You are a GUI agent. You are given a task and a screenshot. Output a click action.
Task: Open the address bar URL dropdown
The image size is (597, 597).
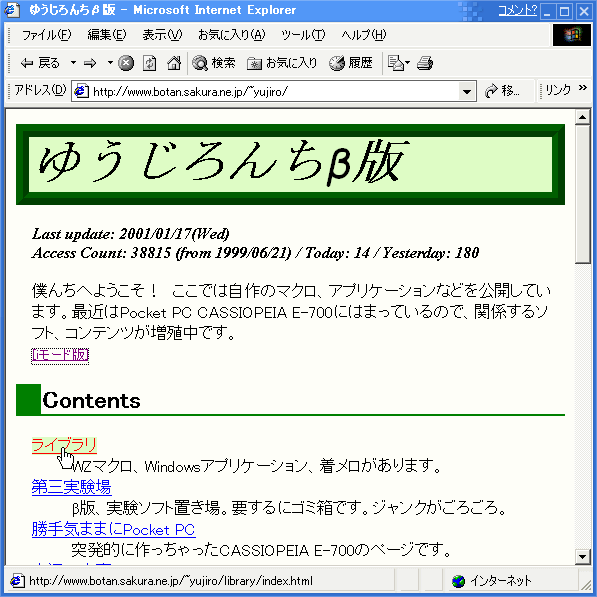(x=467, y=91)
